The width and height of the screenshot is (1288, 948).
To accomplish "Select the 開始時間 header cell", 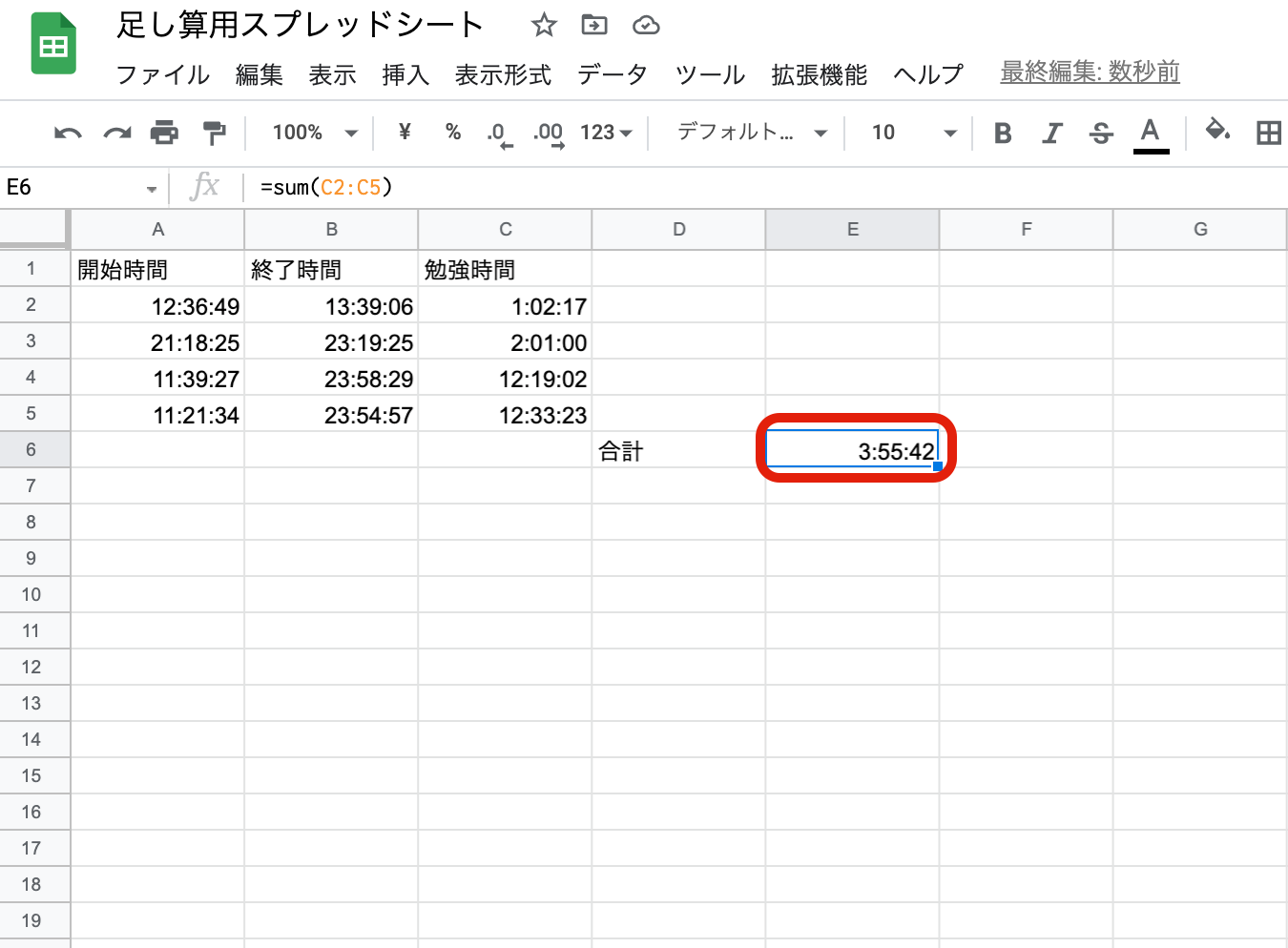I will coord(157,269).
